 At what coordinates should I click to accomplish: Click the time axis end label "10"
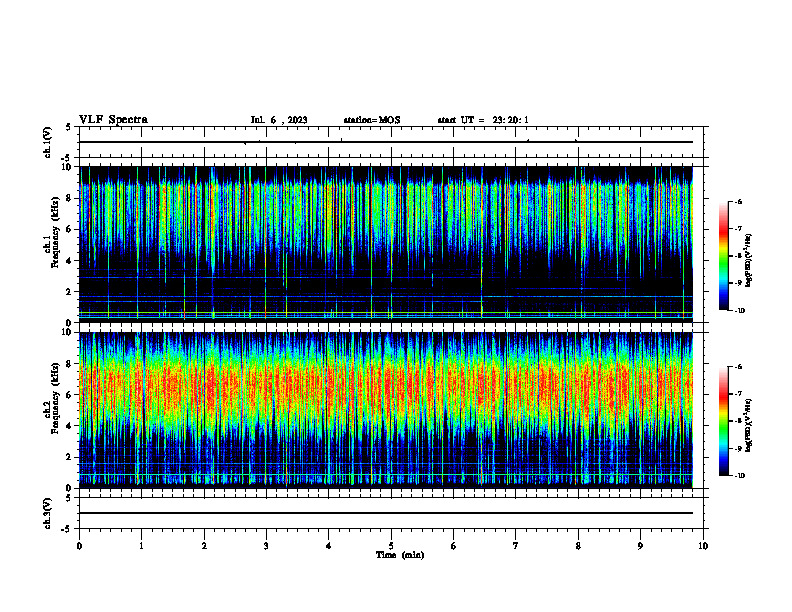(703, 546)
